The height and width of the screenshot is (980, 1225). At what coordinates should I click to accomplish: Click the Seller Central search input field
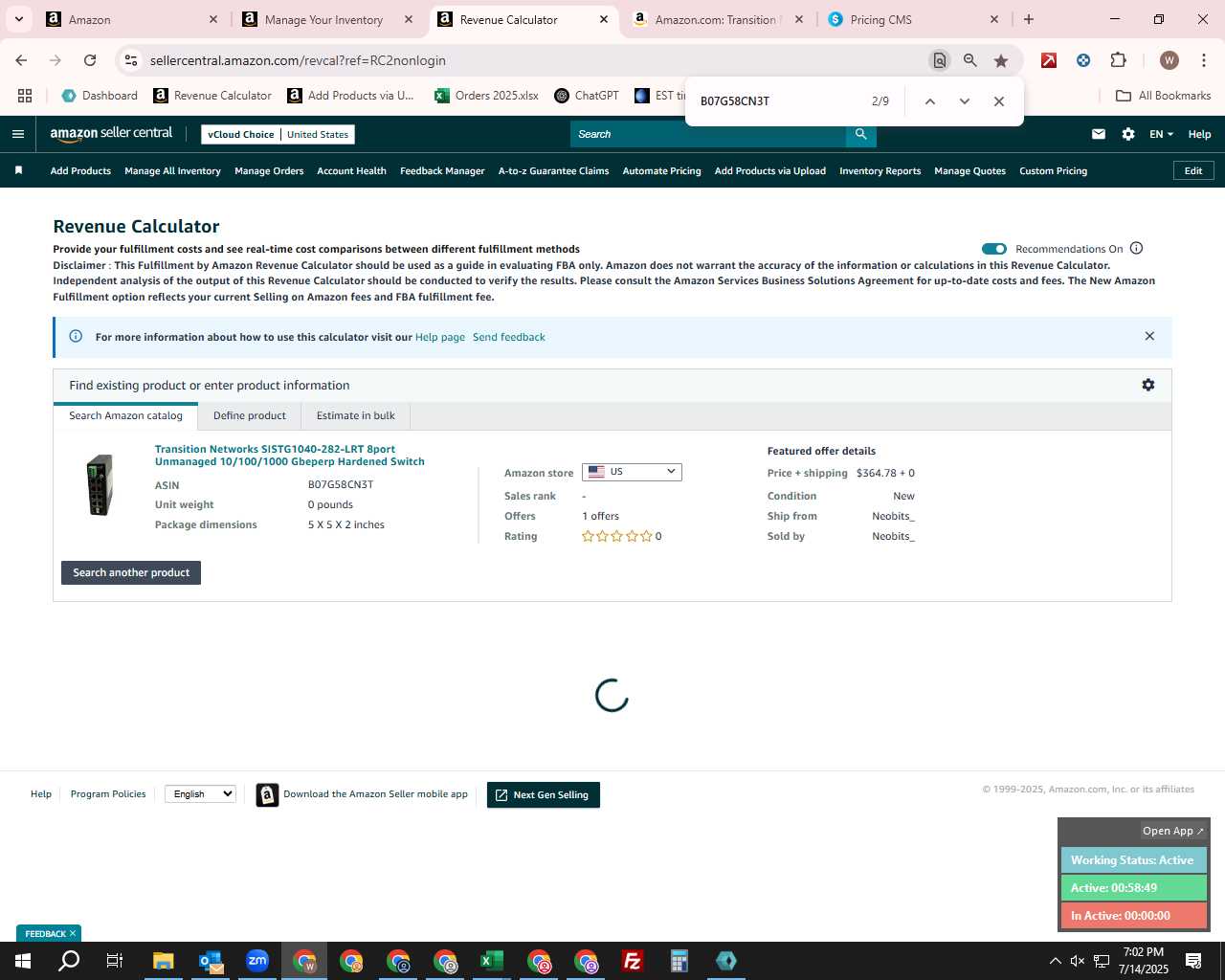point(708,134)
